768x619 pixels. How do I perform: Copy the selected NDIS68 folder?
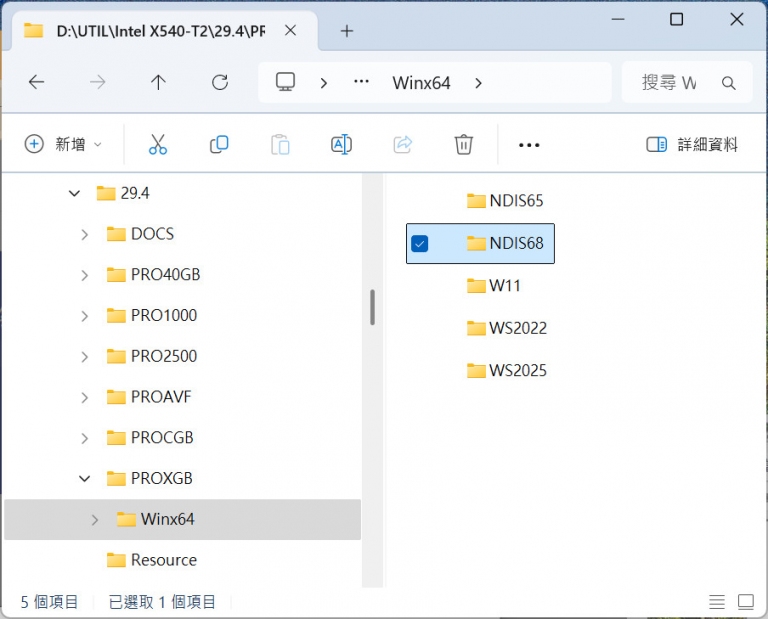pos(219,144)
